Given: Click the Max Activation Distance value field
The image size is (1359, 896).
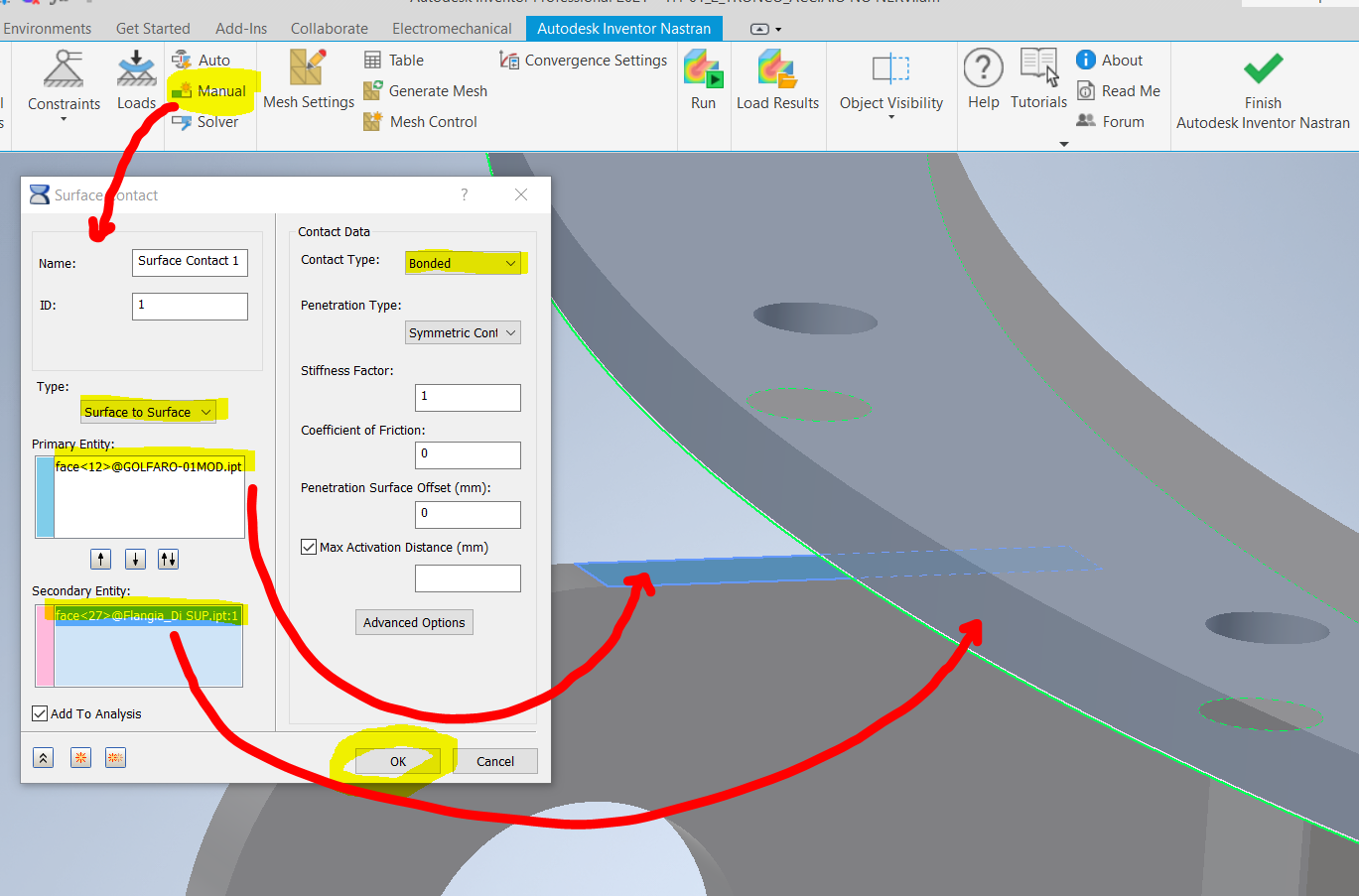Looking at the screenshot, I should [x=468, y=578].
